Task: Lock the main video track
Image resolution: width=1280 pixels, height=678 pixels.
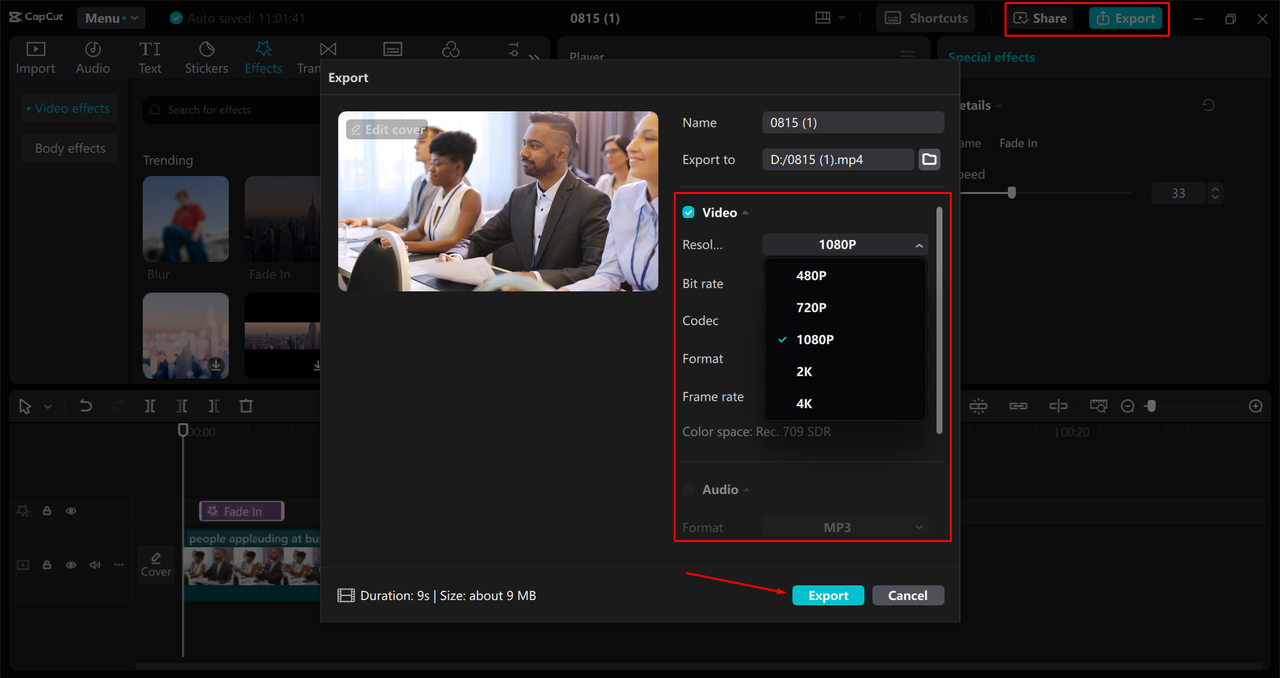Action: click(47, 565)
